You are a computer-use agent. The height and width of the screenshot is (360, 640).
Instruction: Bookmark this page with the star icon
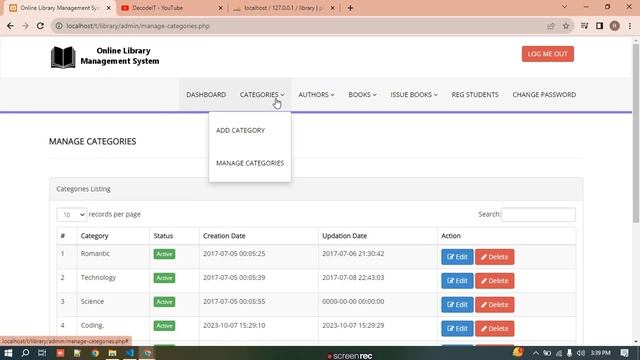tap(566, 26)
